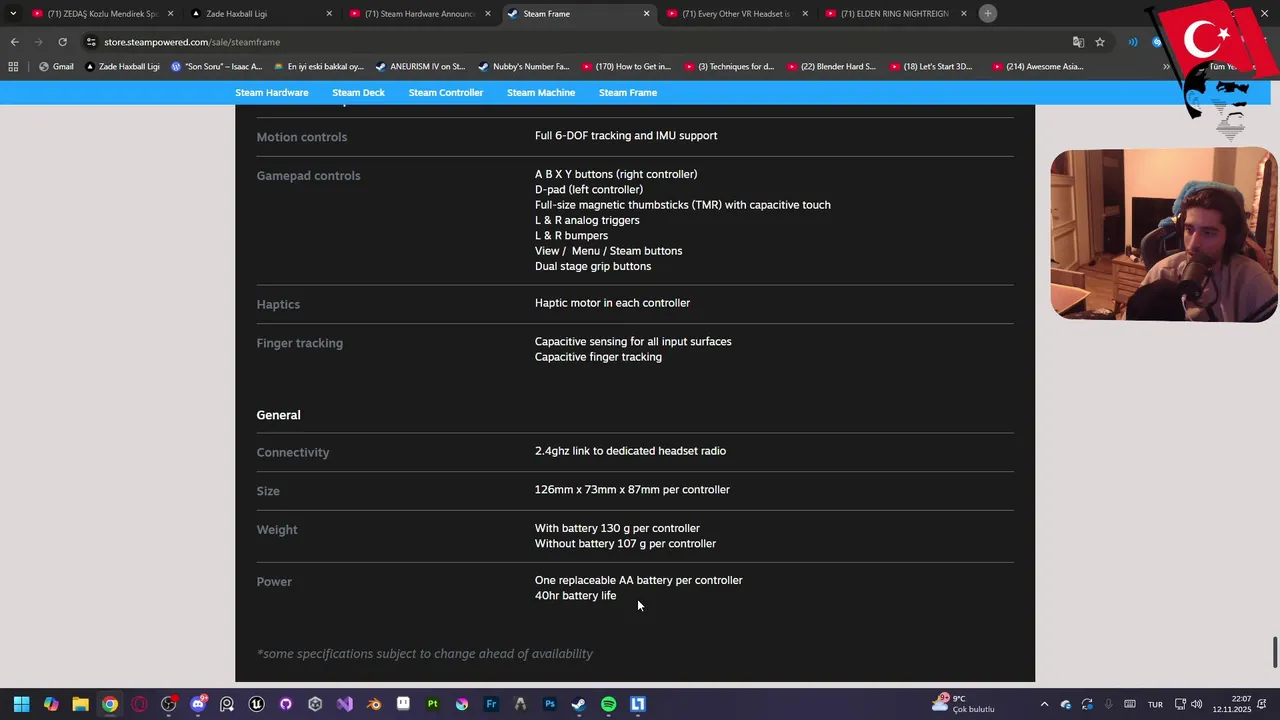
Task: Reload the Steam Frame page
Action: click(x=62, y=42)
